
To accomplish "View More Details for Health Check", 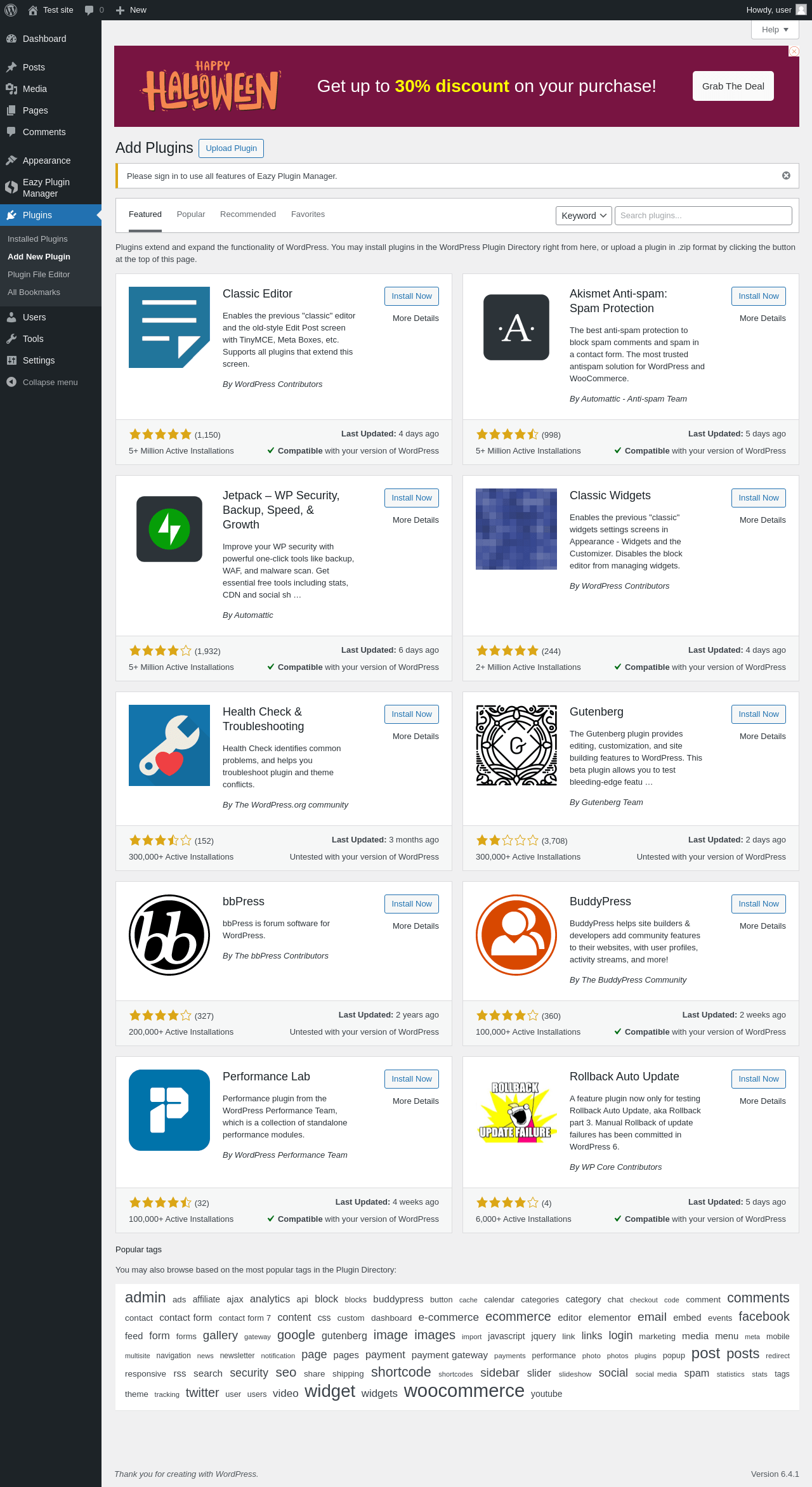I will pyautogui.click(x=416, y=737).
